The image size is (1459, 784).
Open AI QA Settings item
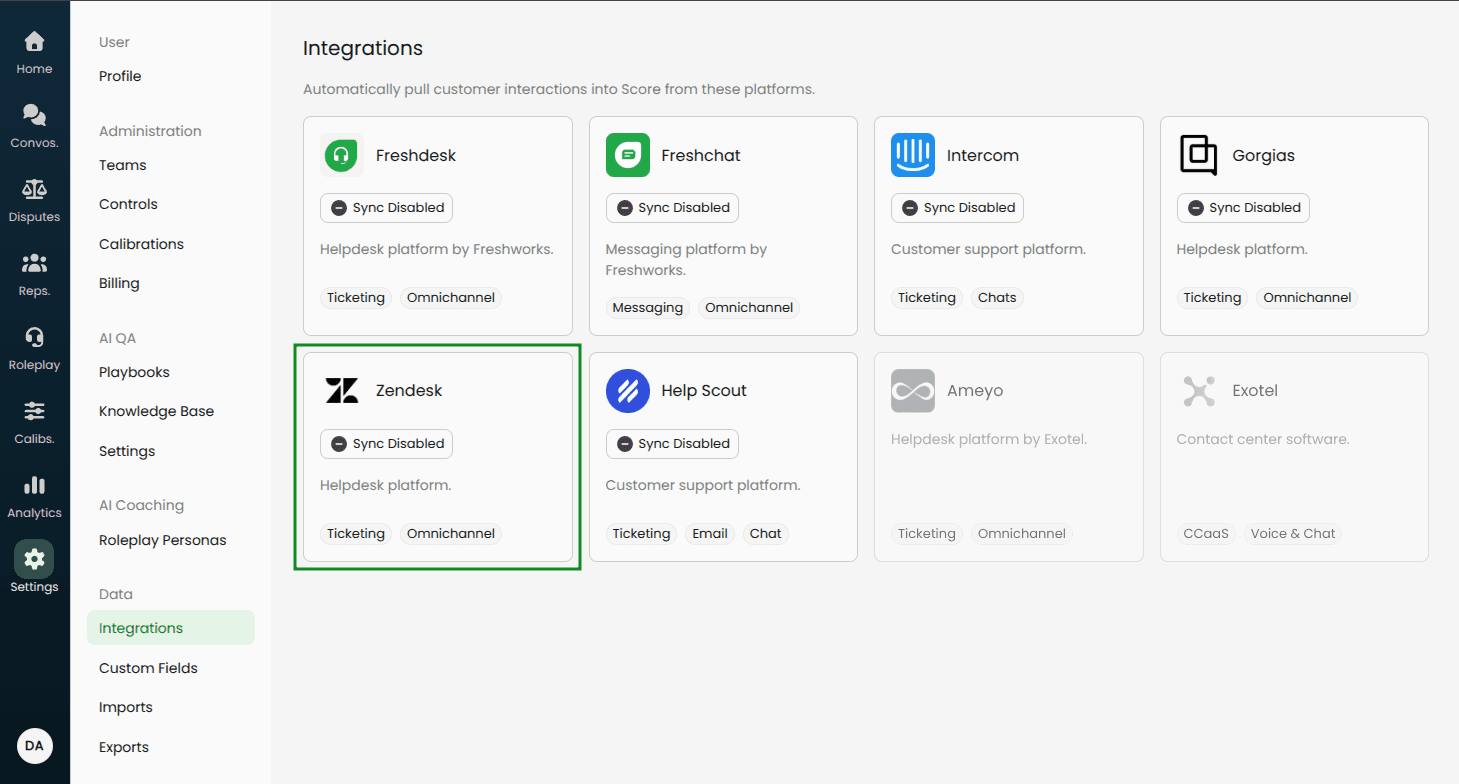click(127, 451)
